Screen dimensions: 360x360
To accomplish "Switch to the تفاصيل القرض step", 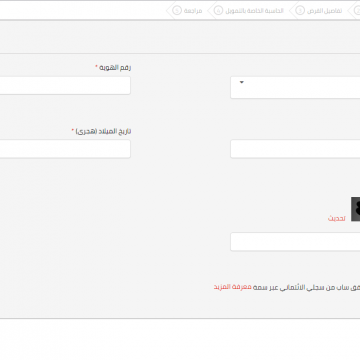I will click(x=324, y=11).
